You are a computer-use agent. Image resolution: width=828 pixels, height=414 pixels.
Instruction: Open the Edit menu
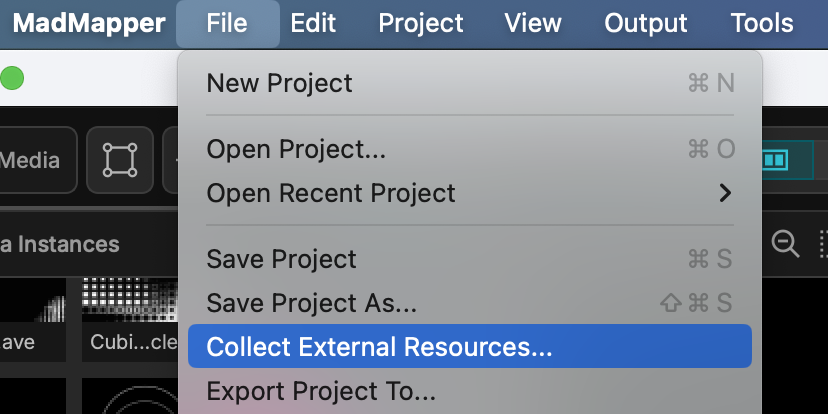pyautogui.click(x=313, y=23)
